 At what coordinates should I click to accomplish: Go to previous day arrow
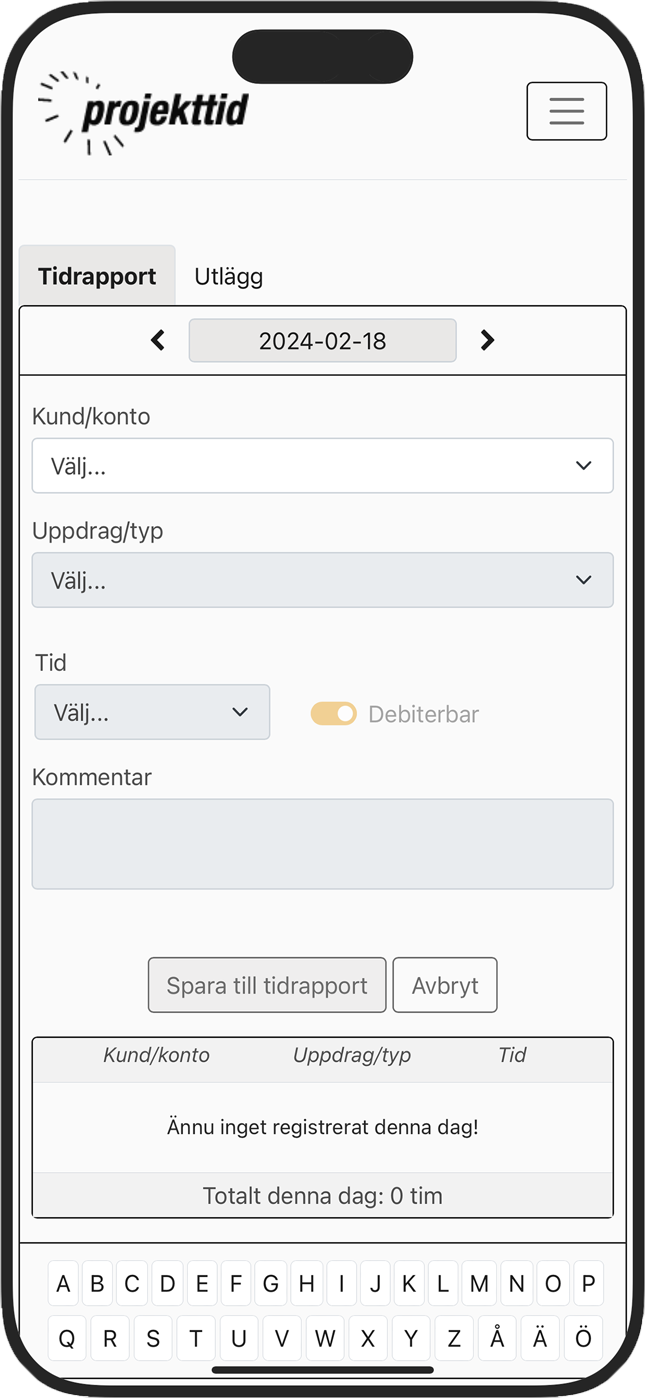pyautogui.click(x=158, y=341)
